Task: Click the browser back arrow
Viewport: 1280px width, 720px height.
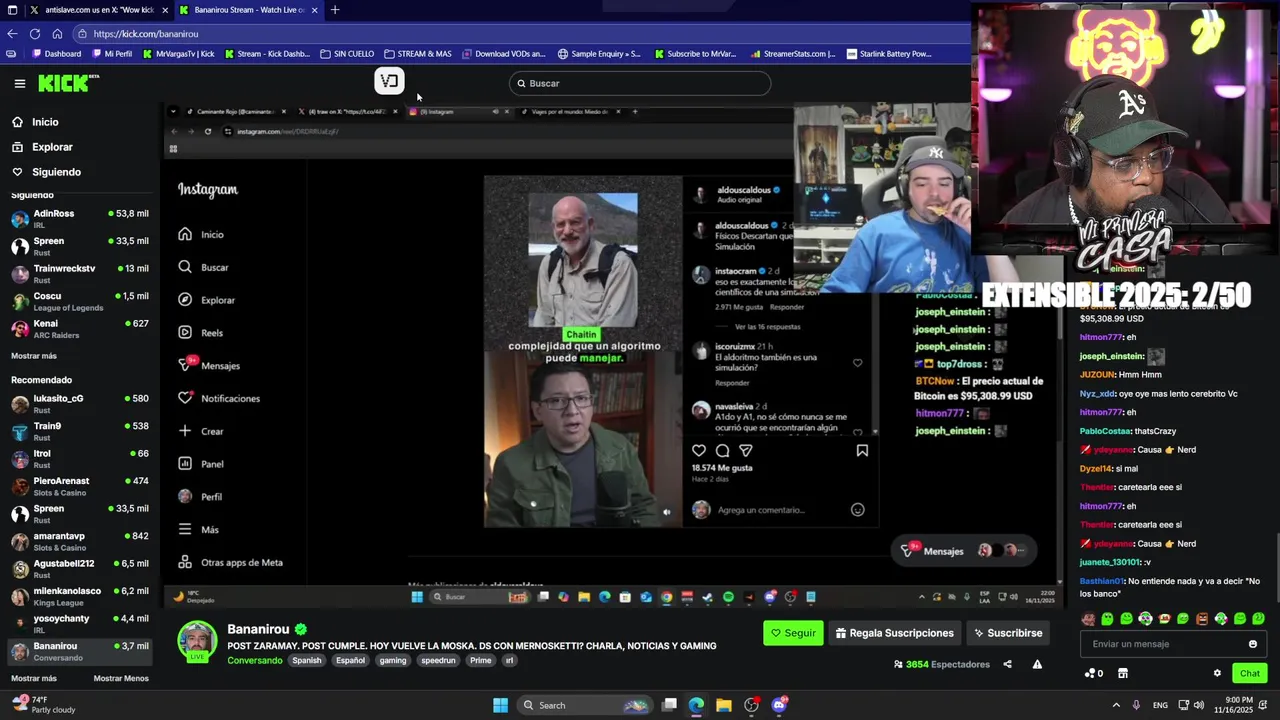Action: 12,34
